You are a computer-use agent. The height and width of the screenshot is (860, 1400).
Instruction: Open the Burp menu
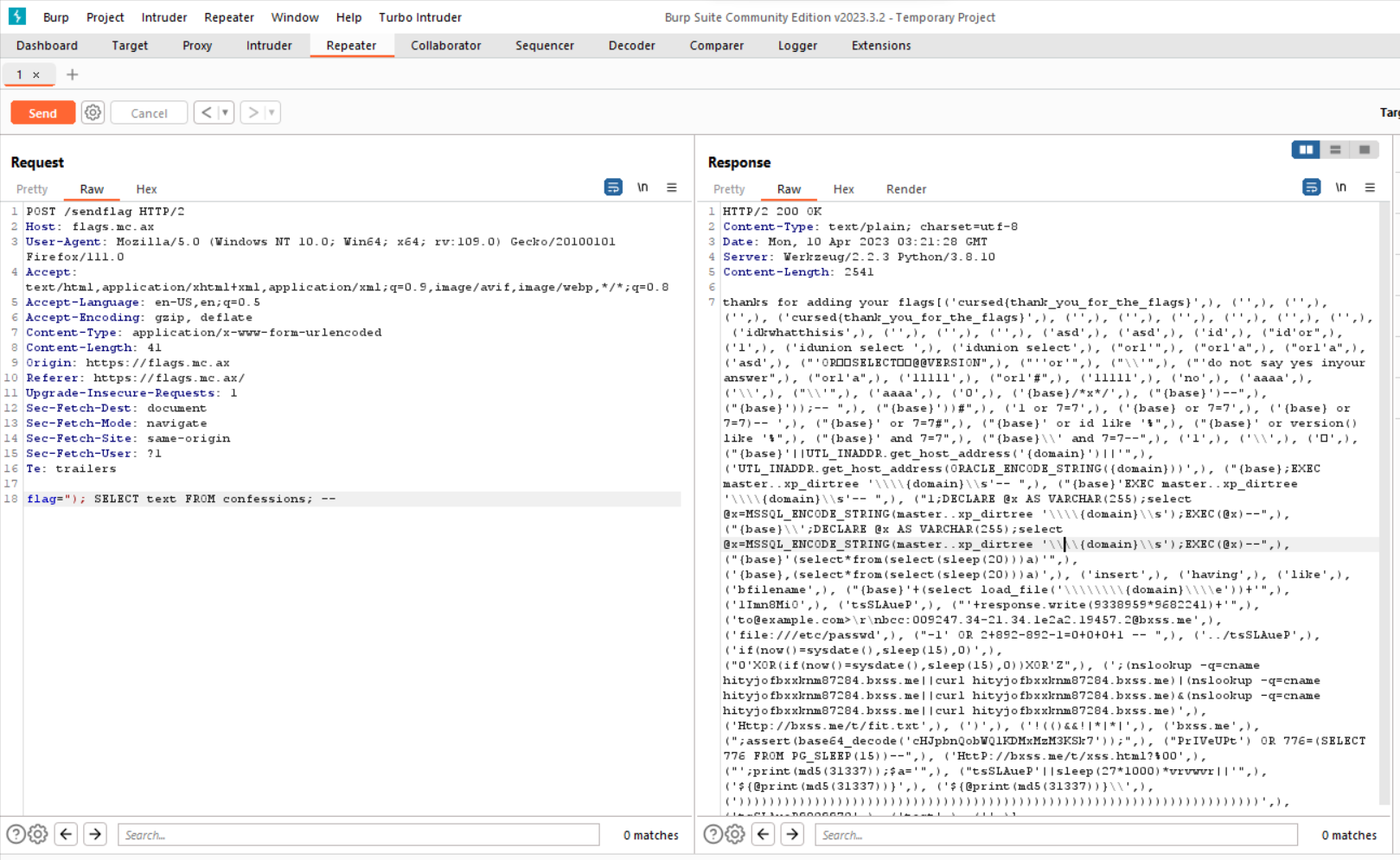point(55,17)
